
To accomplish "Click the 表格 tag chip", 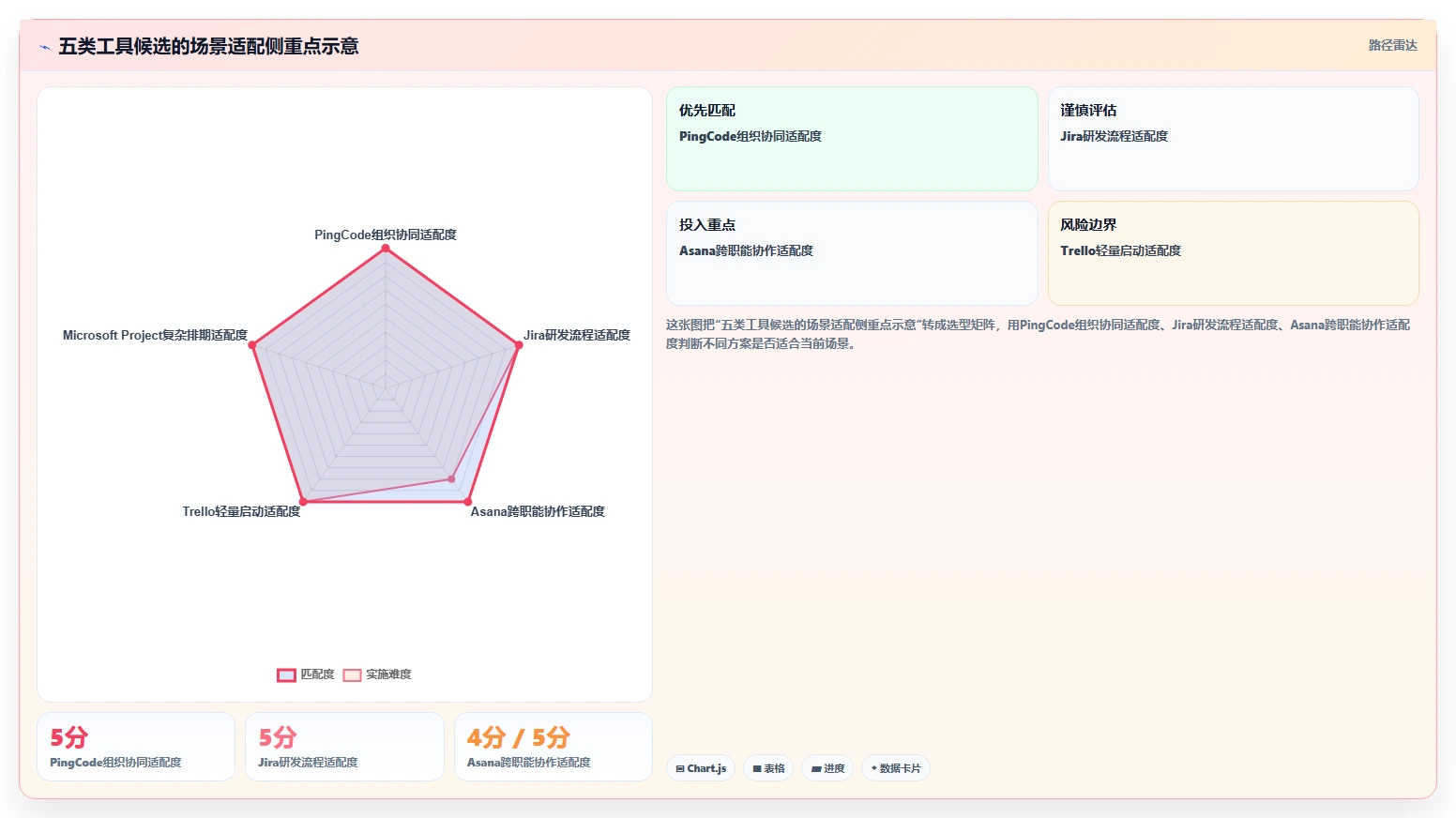I will tap(768, 768).
